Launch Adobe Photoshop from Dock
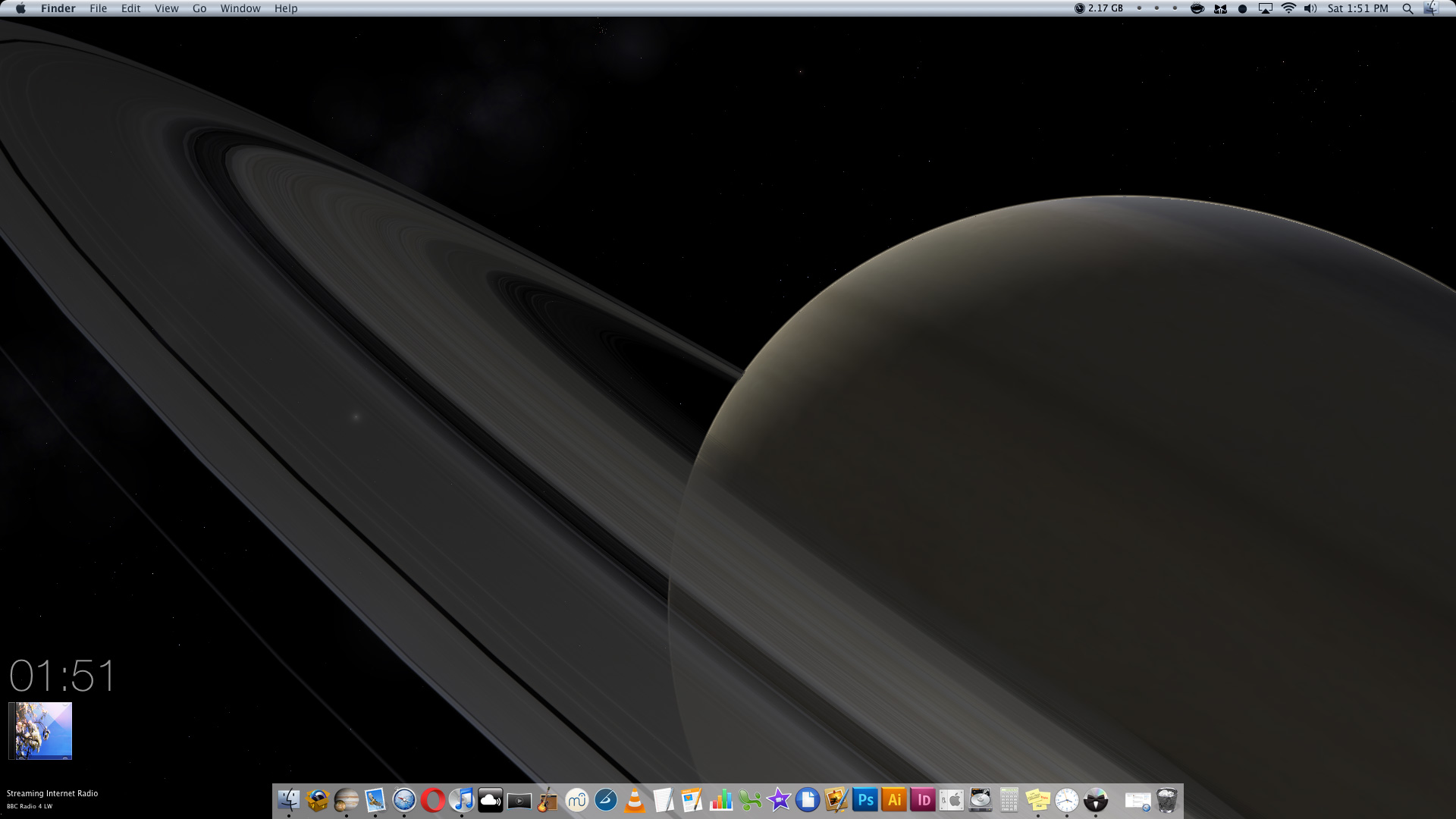Image resolution: width=1456 pixels, height=819 pixels. (x=865, y=800)
